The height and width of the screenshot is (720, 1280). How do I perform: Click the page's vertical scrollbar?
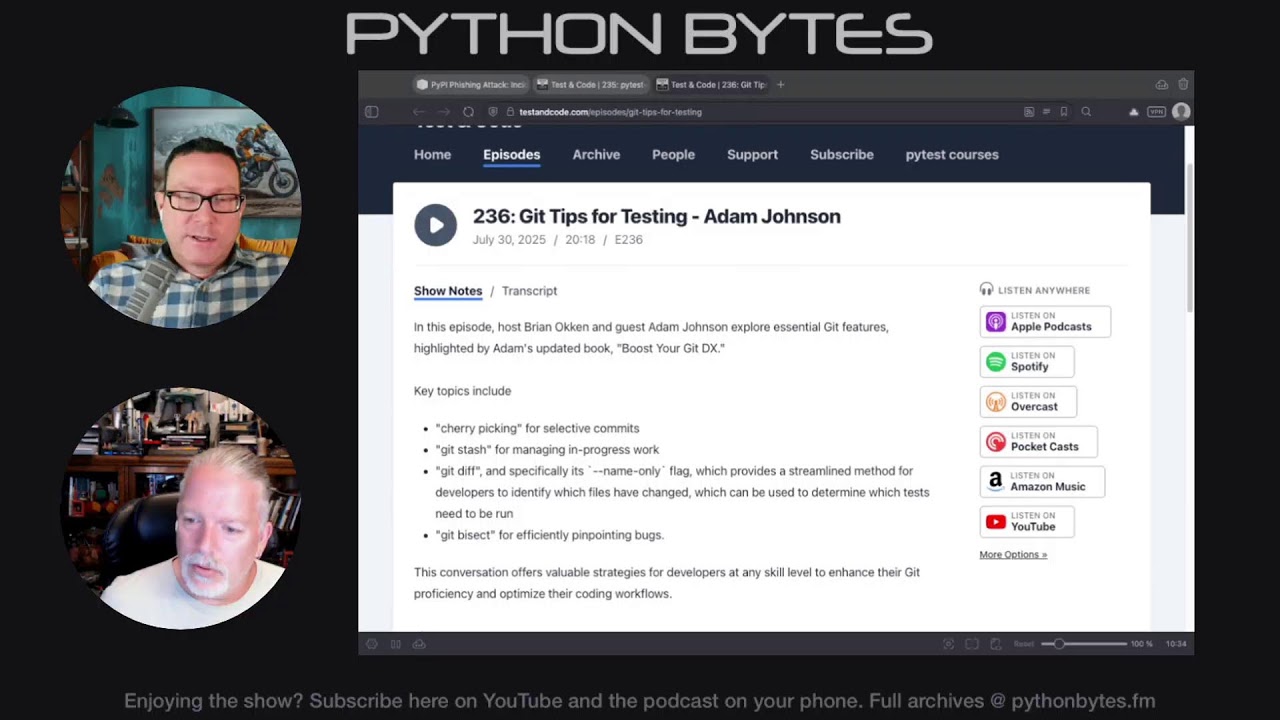click(x=1189, y=240)
